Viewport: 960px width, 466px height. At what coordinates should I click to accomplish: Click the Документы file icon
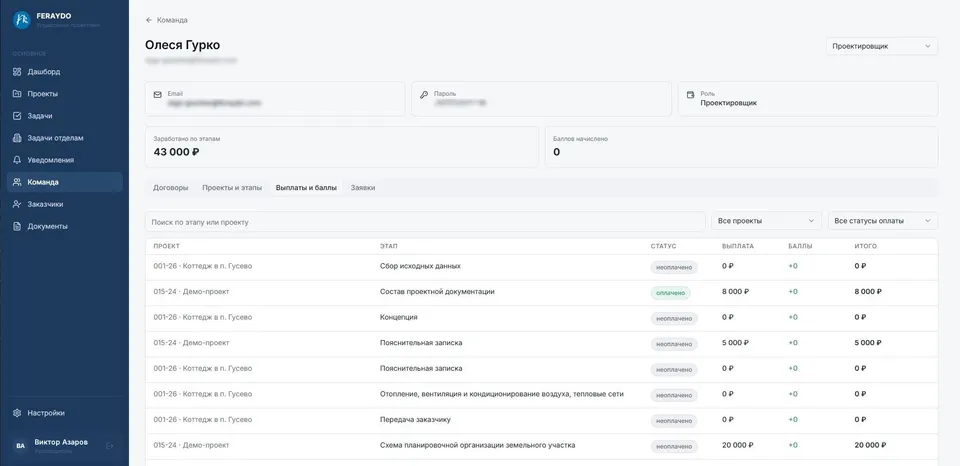[x=17, y=226]
